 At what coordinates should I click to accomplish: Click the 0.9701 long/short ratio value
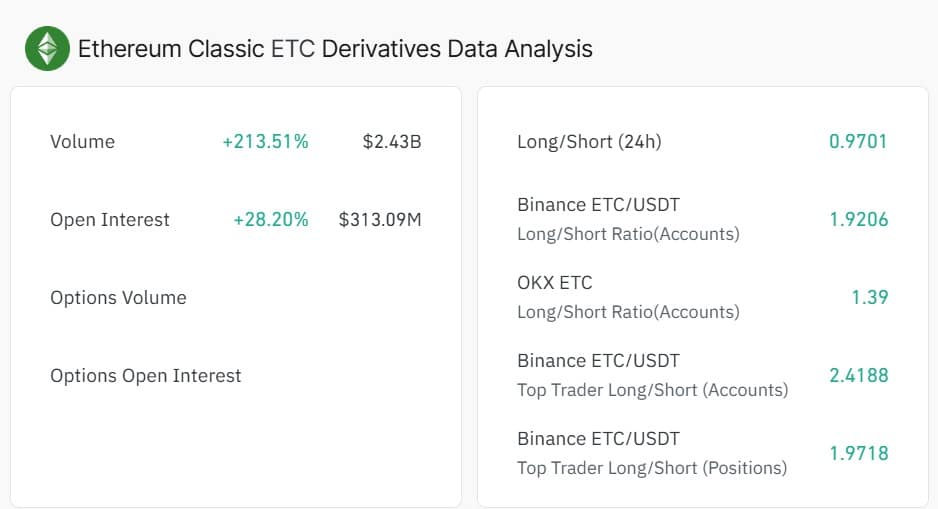pyautogui.click(x=858, y=142)
